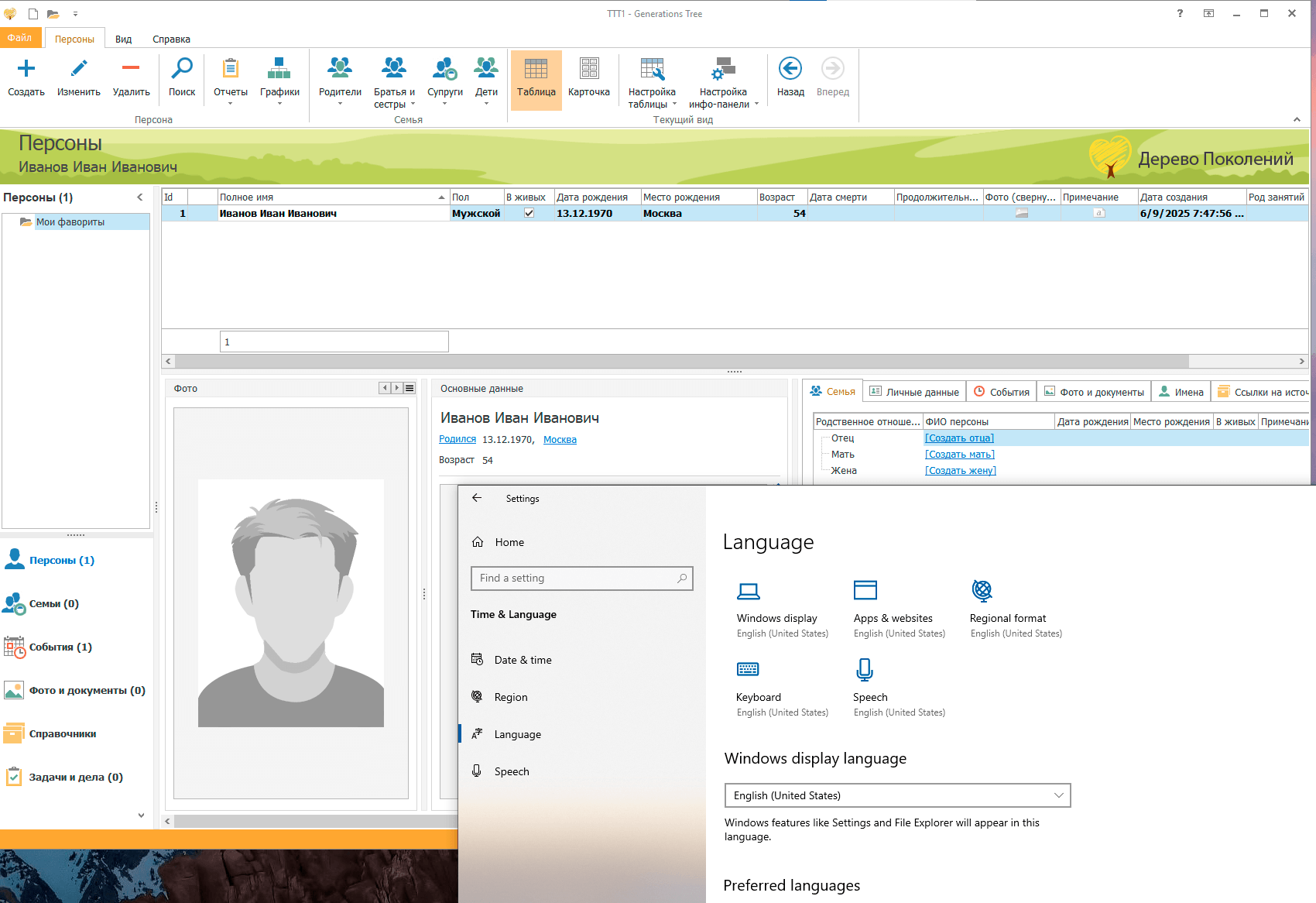Image resolution: width=1316 pixels, height=903 pixels.
Task: Collapse the ribbon with the up chevron
Action: [x=1297, y=119]
